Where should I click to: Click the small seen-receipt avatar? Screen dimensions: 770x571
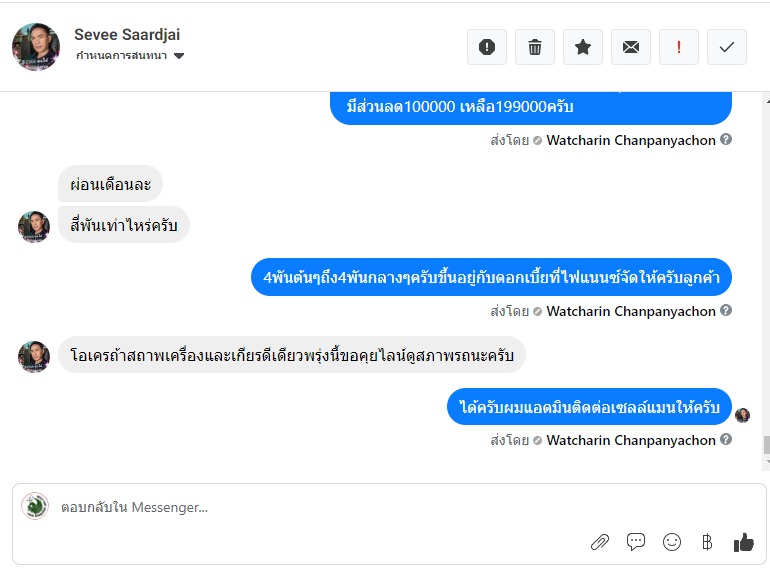(x=742, y=415)
